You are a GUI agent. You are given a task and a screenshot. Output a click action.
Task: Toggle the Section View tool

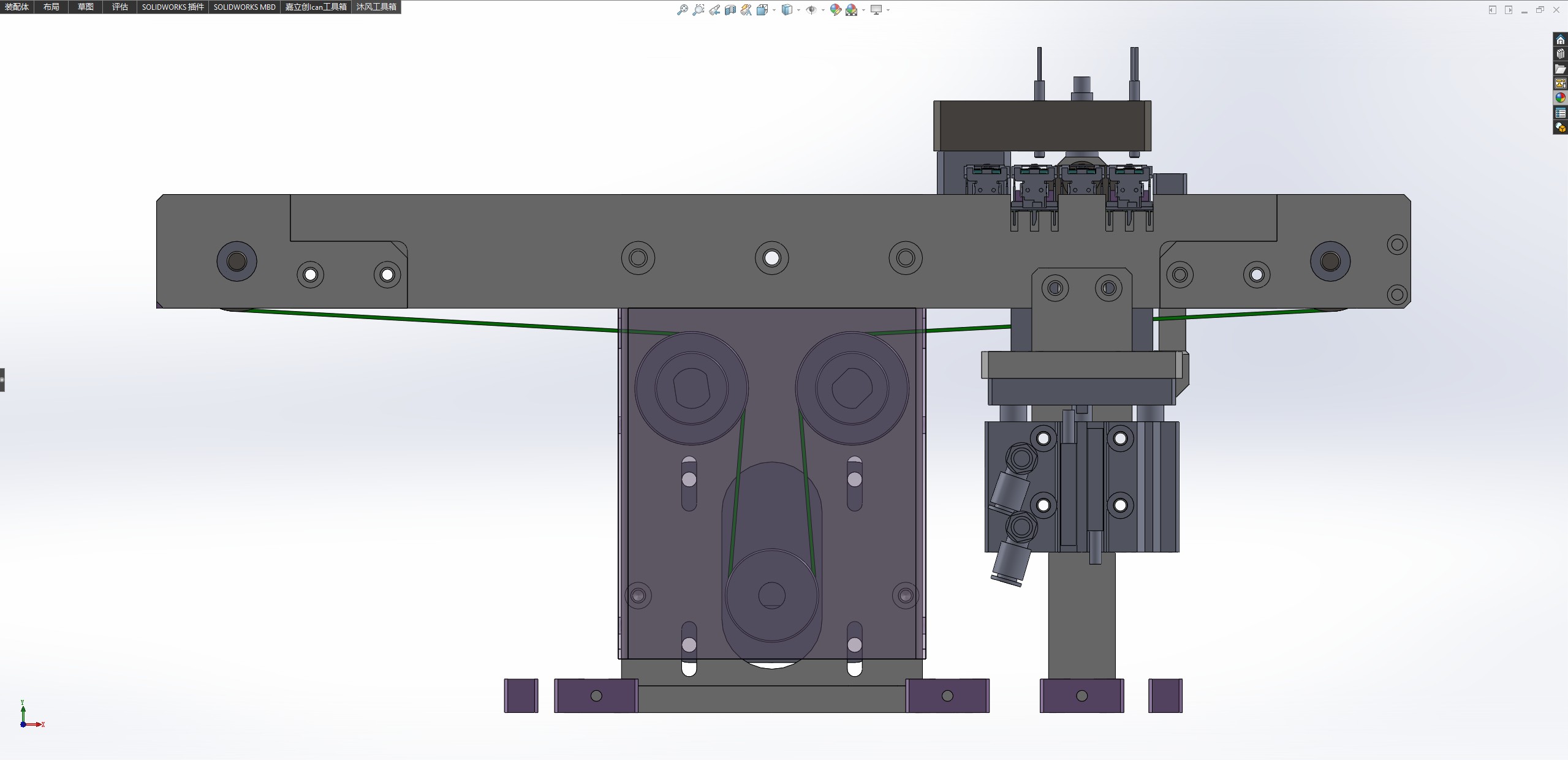pos(730,10)
